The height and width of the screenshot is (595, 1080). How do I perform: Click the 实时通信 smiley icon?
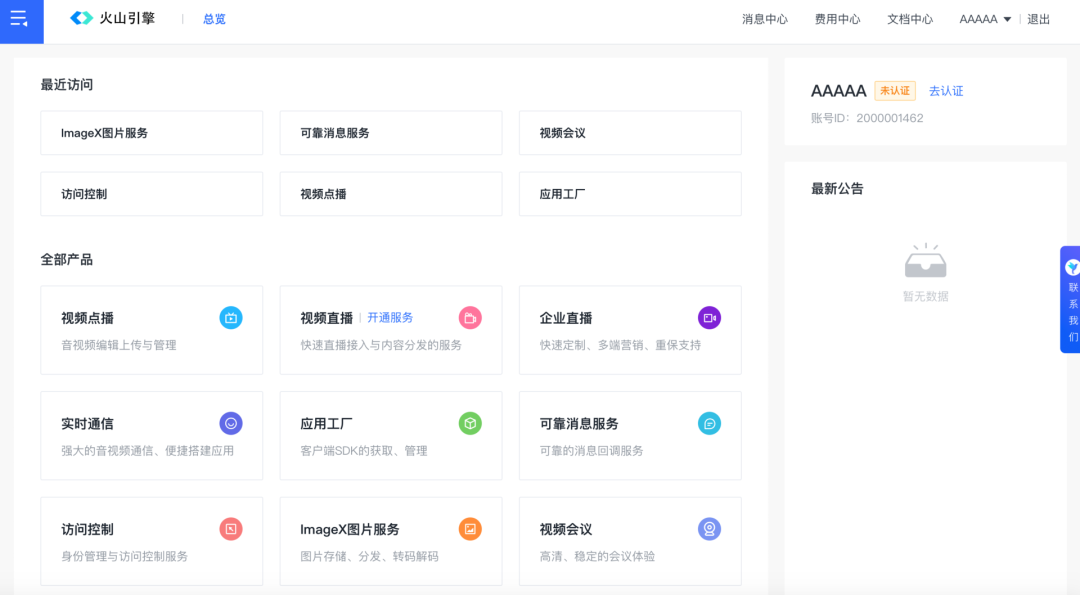[x=231, y=423]
